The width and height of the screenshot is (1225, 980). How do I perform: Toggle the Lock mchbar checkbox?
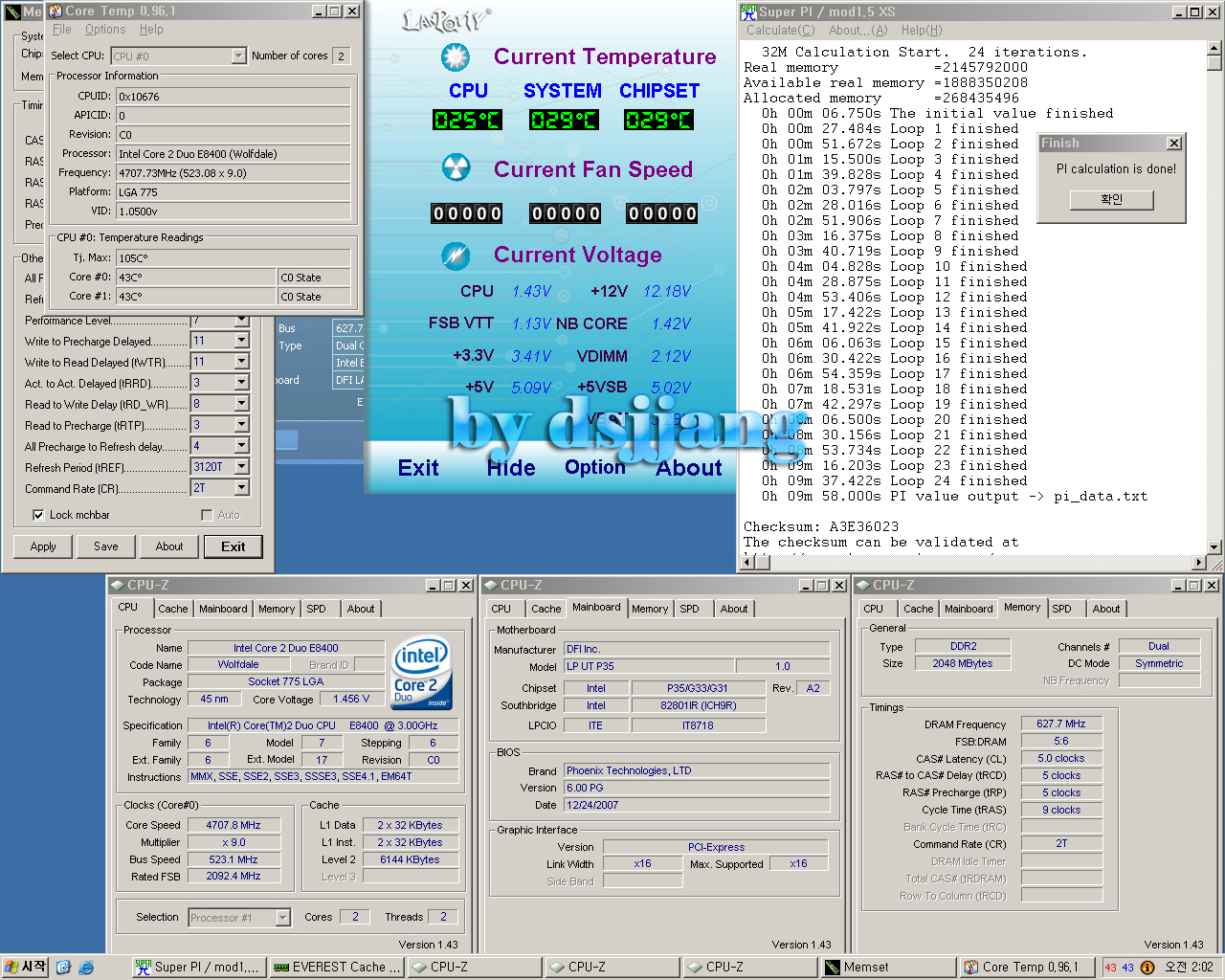pos(38,515)
